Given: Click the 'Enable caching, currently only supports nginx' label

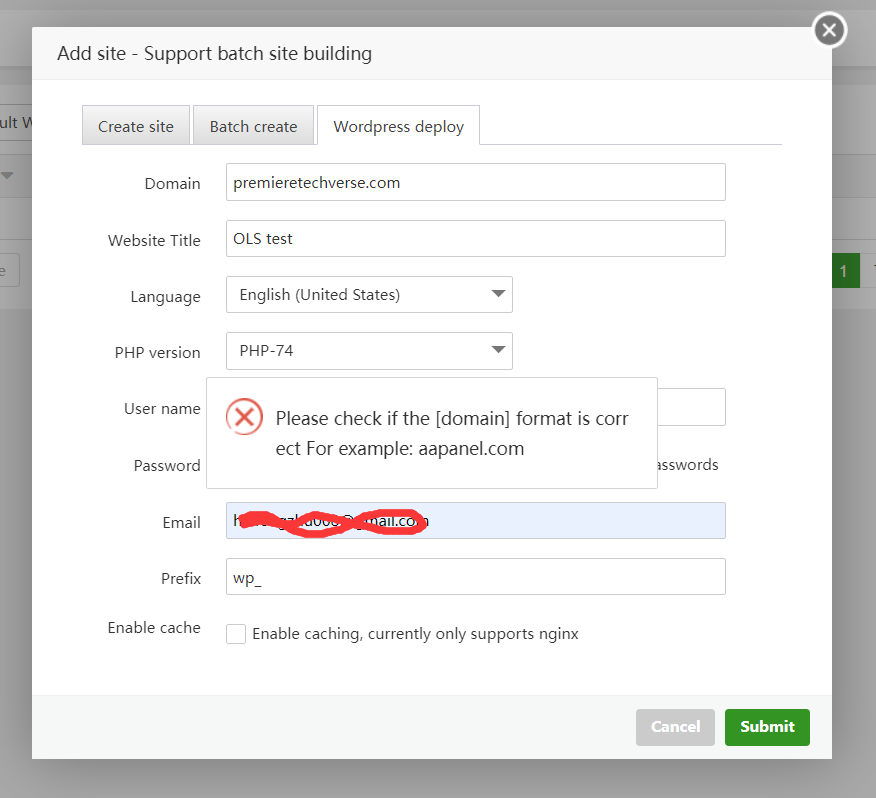Looking at the screenshot, I should pyautogui.click(x=415, y=634).
